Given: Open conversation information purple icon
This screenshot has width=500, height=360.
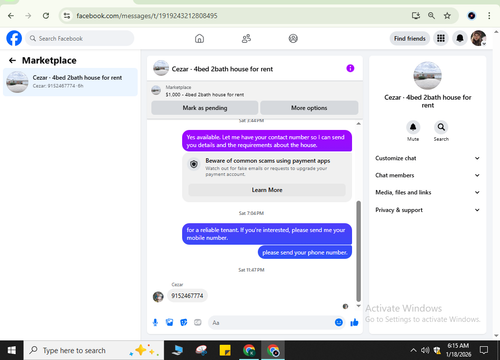Looking at the screenshot, I should [x=350, y=68].
